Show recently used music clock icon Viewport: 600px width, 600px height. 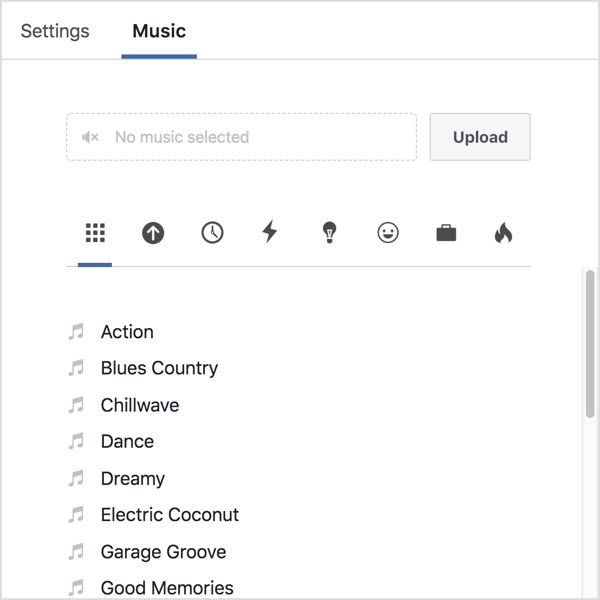(212, 233)
